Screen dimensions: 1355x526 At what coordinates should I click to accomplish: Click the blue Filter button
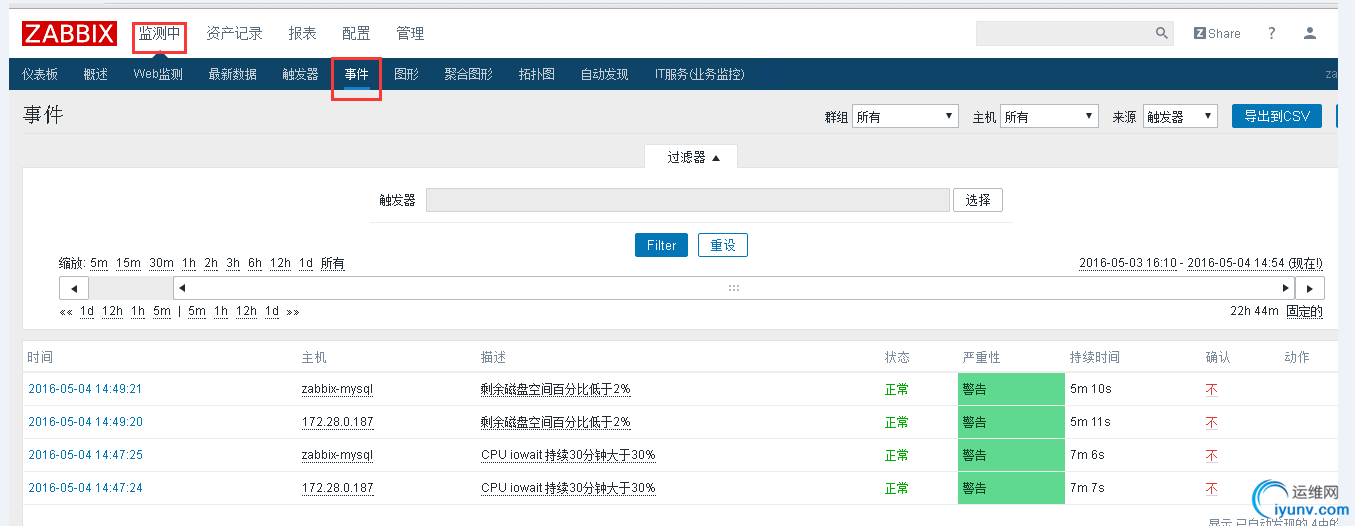(x=661, y=245)
